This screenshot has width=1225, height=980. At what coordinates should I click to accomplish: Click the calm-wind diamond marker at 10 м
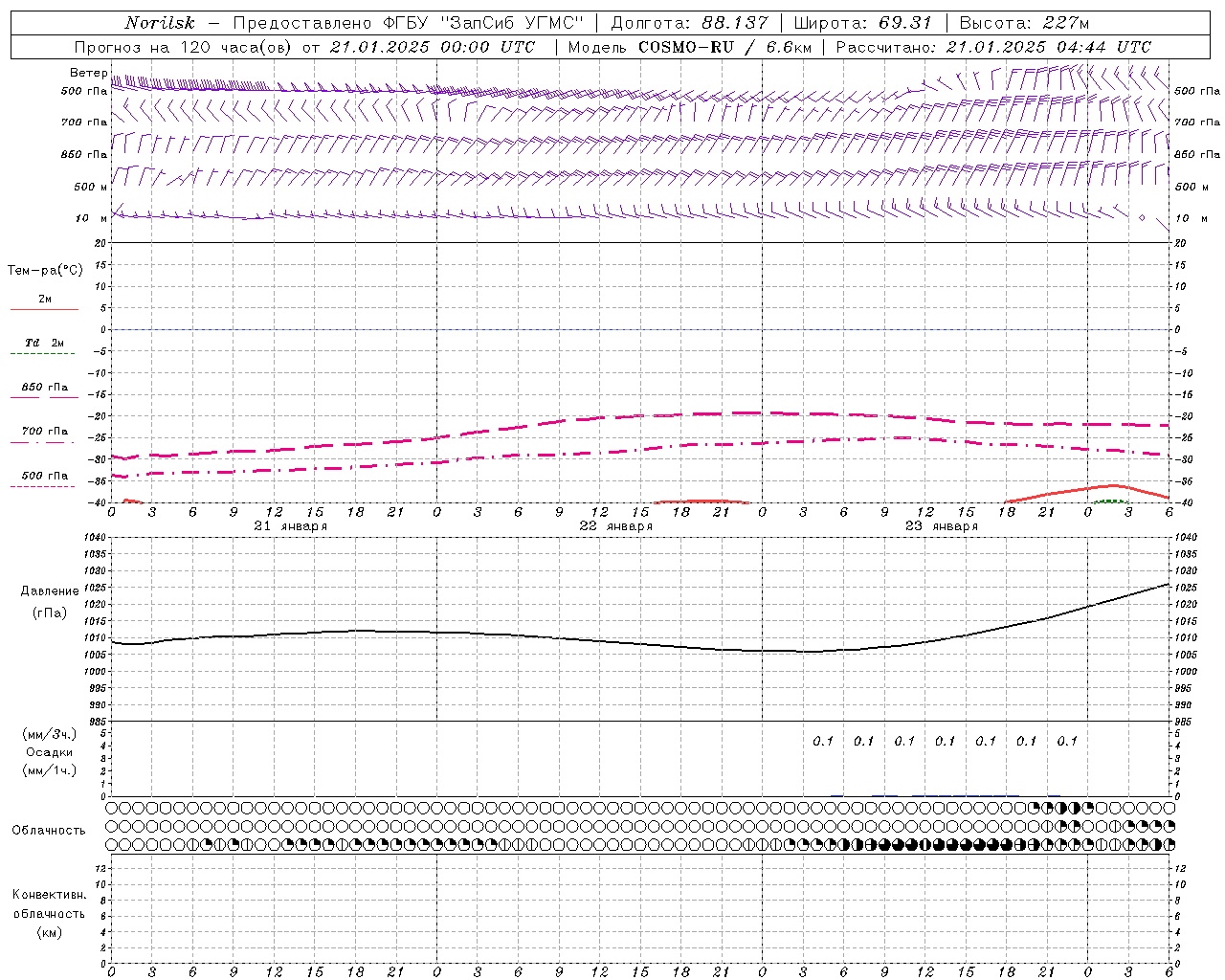click(1142, 218)
